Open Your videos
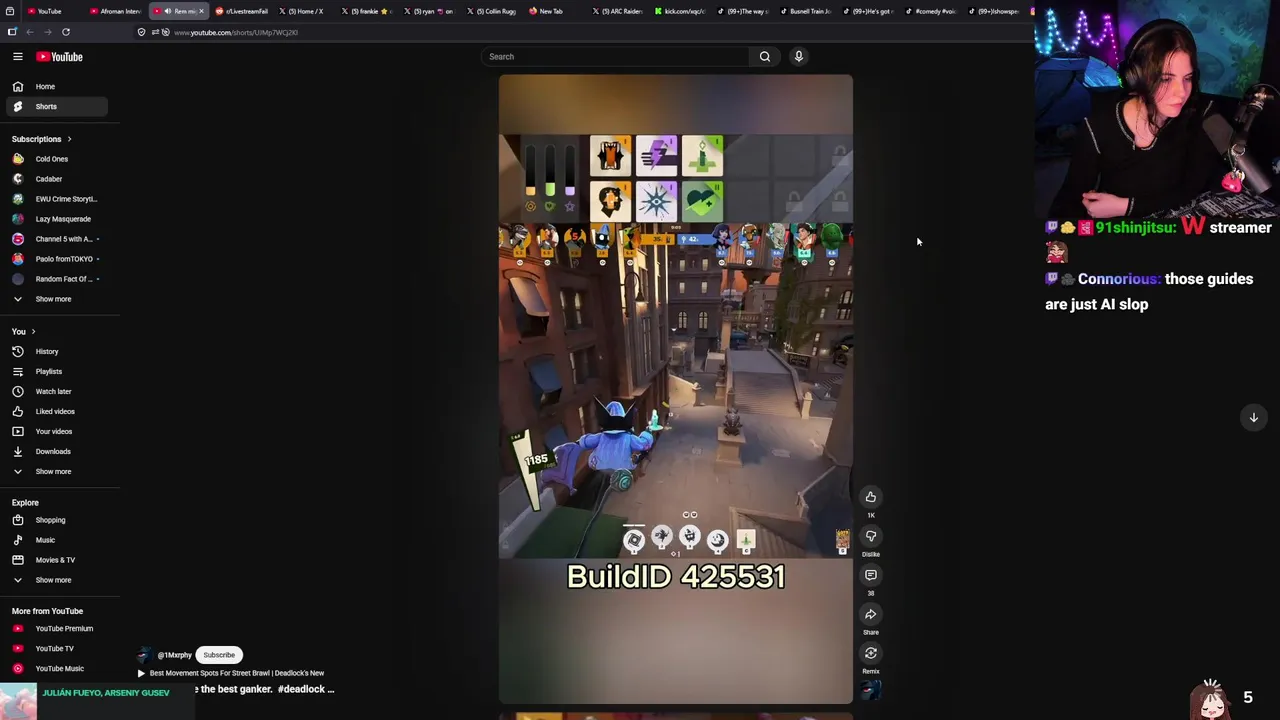Image resolution: width=1280 pixels, height=720 pixels. 57,432
